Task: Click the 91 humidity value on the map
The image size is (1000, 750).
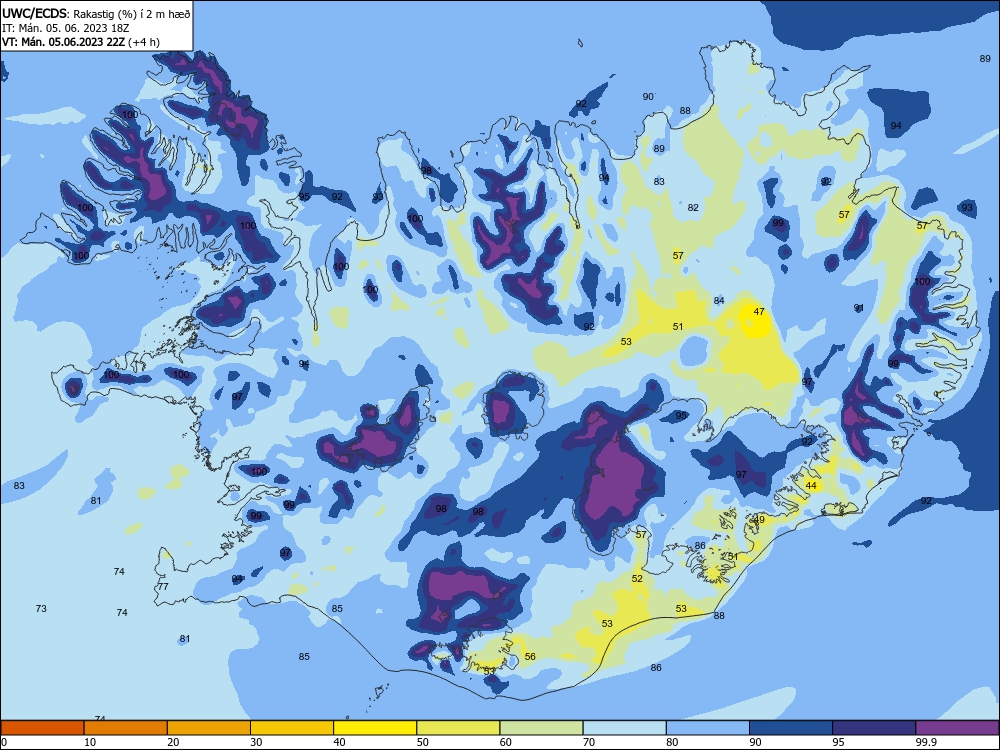Action: click(x=859, y=308)
